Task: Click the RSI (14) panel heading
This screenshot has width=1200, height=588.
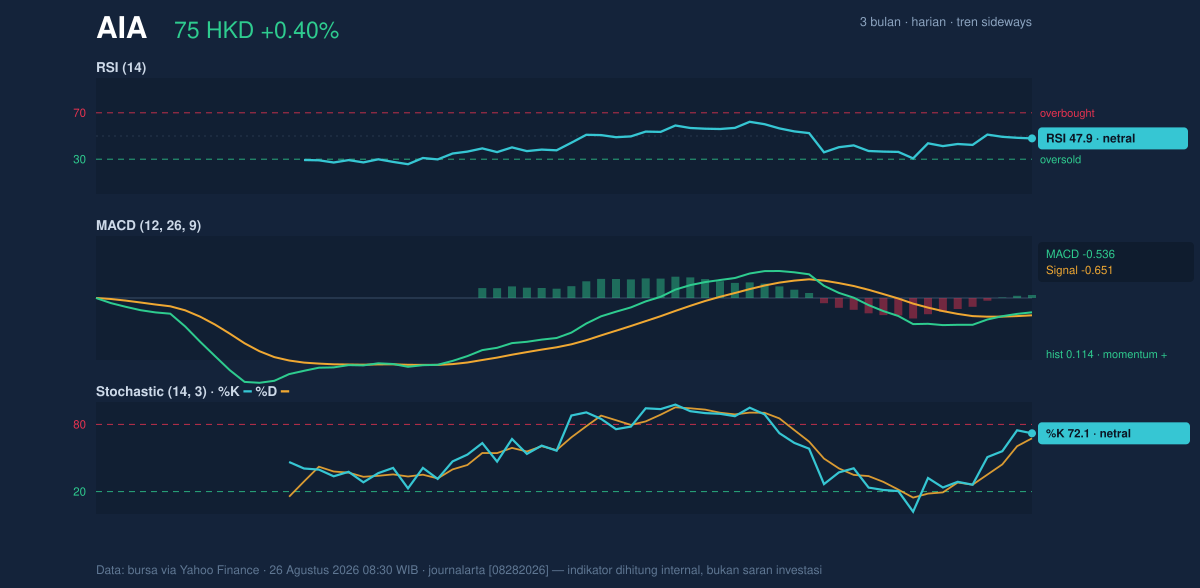Action: click(121, 67)
